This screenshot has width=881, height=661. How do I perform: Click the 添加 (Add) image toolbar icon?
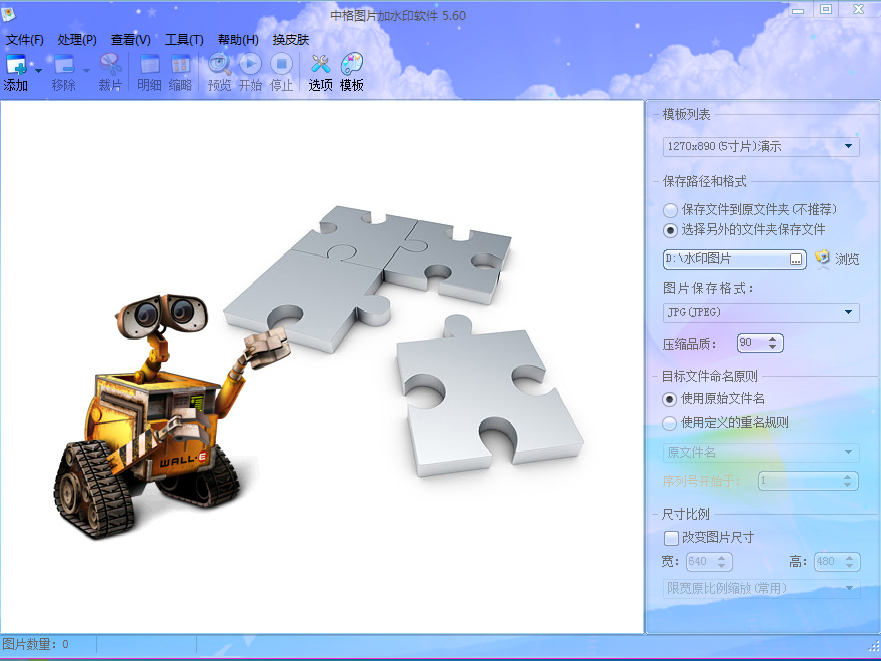[16, 65]
